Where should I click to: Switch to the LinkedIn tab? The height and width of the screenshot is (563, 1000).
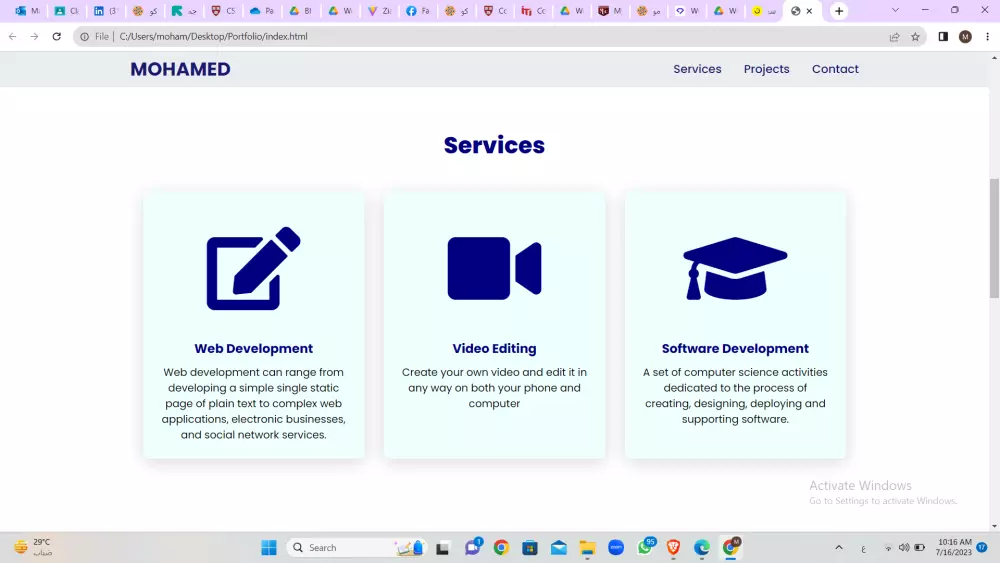106,11
